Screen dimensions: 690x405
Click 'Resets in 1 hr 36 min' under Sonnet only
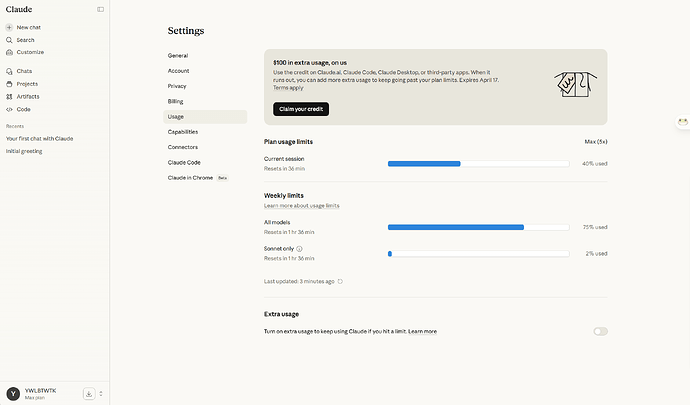289,258
